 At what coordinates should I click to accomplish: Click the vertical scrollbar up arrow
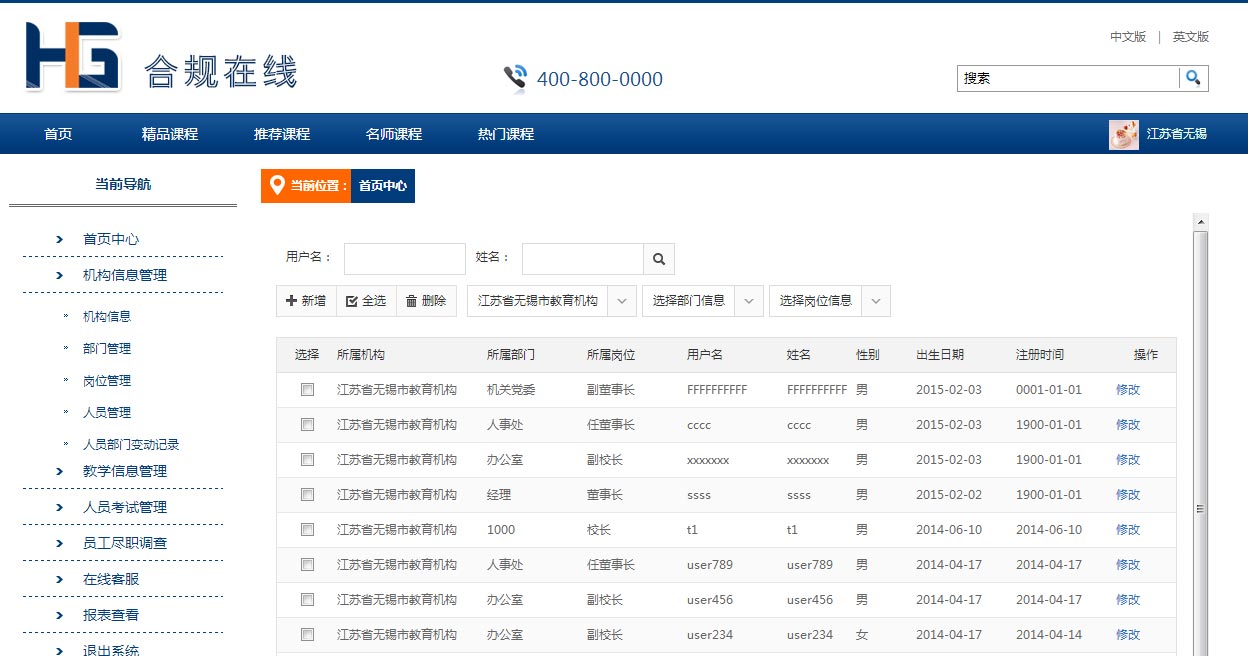click(1201, 221)
